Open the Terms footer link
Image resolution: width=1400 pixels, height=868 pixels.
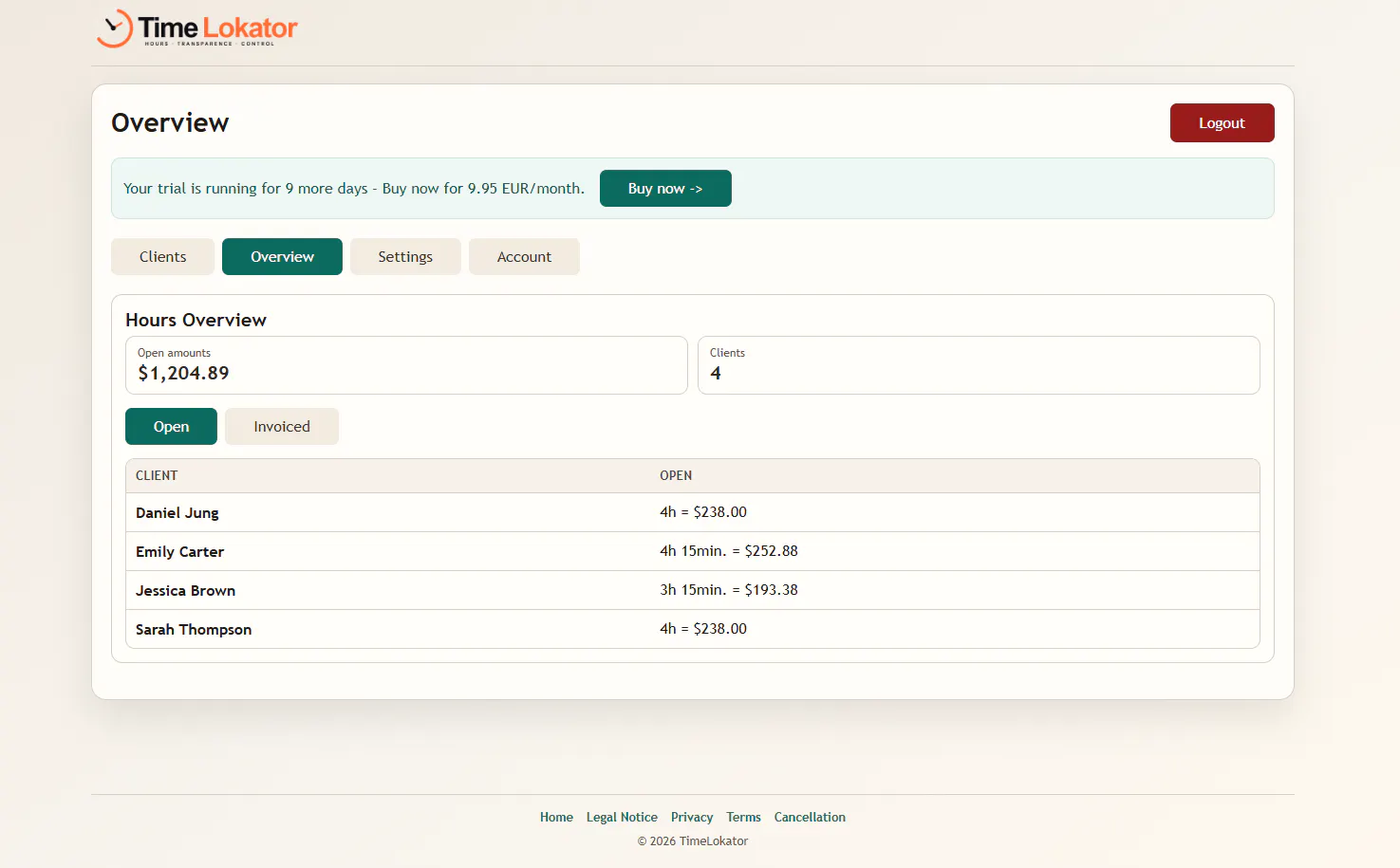click(x=743, y=817)
